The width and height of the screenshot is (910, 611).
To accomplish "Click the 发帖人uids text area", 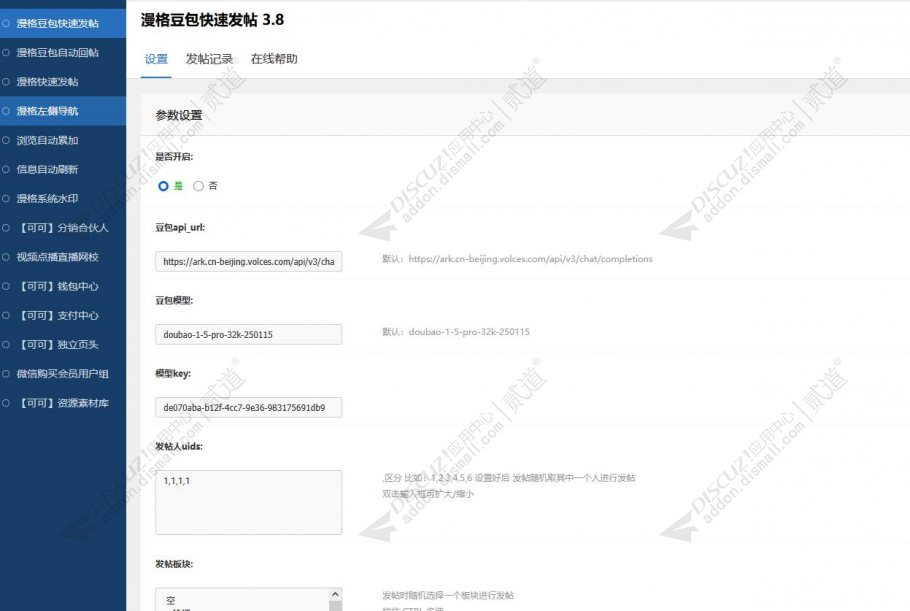I will 248,502.
